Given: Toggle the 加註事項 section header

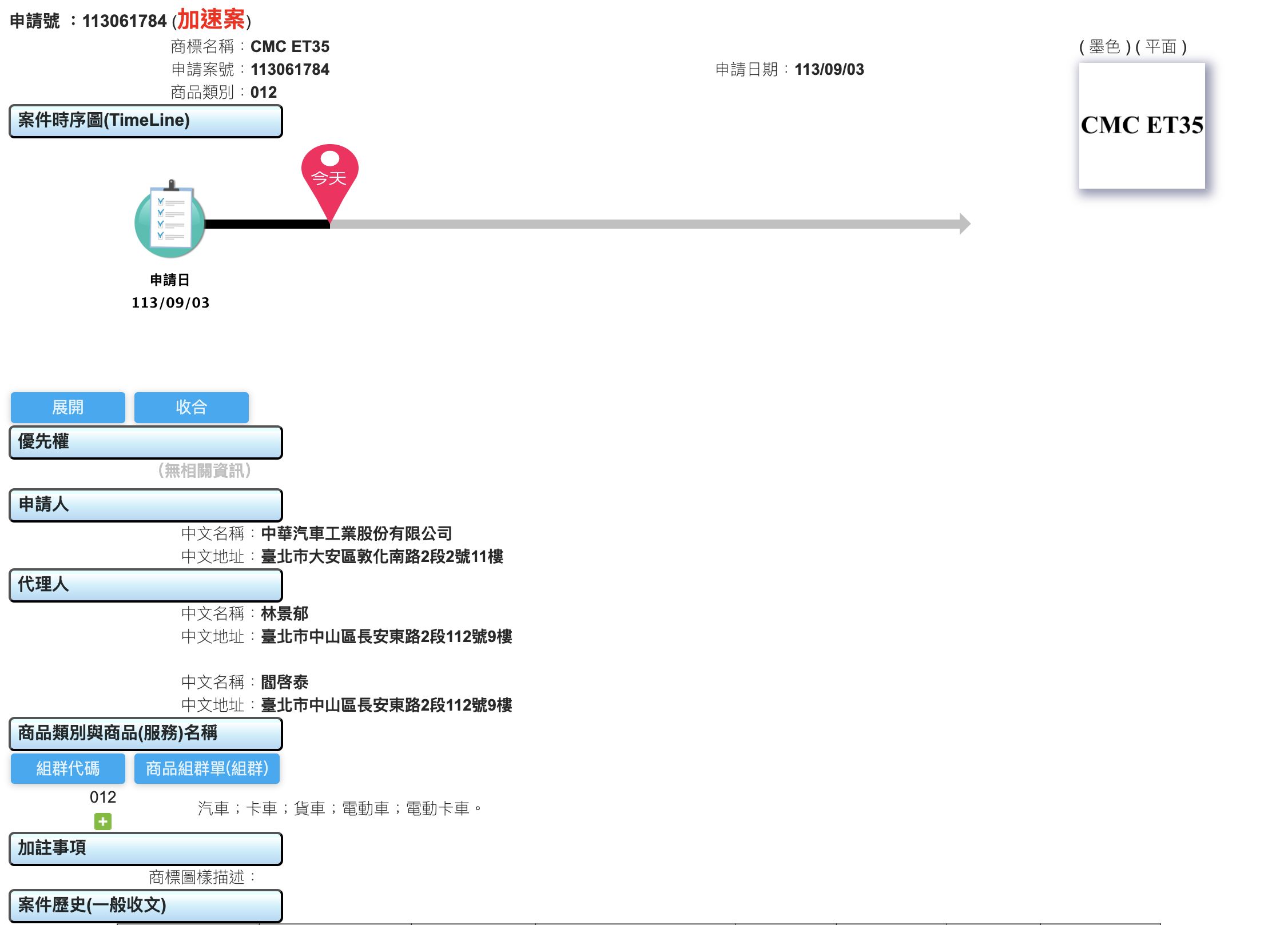Looking at the screenshot, I should point(146,848).
